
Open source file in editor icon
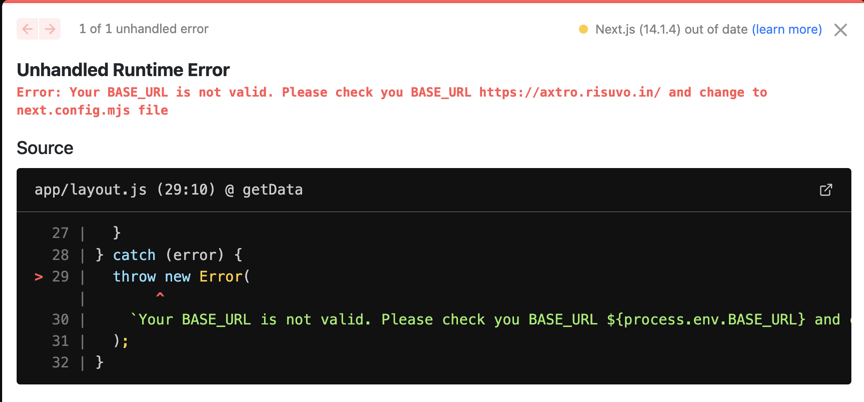tap(826, 189)
